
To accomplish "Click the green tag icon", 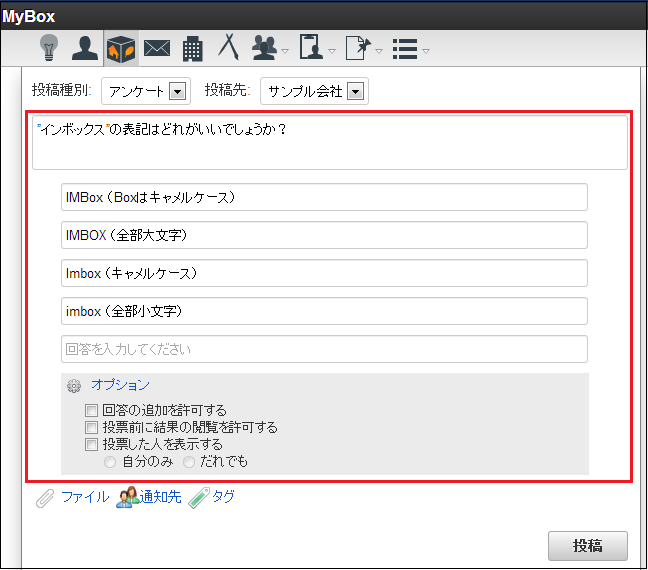I will pos(199,498).
